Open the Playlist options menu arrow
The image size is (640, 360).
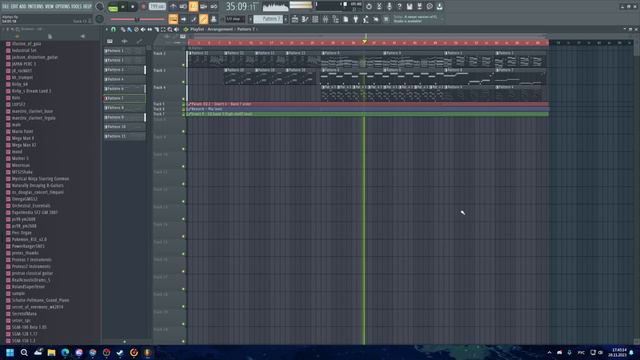(x=107, y=29)
